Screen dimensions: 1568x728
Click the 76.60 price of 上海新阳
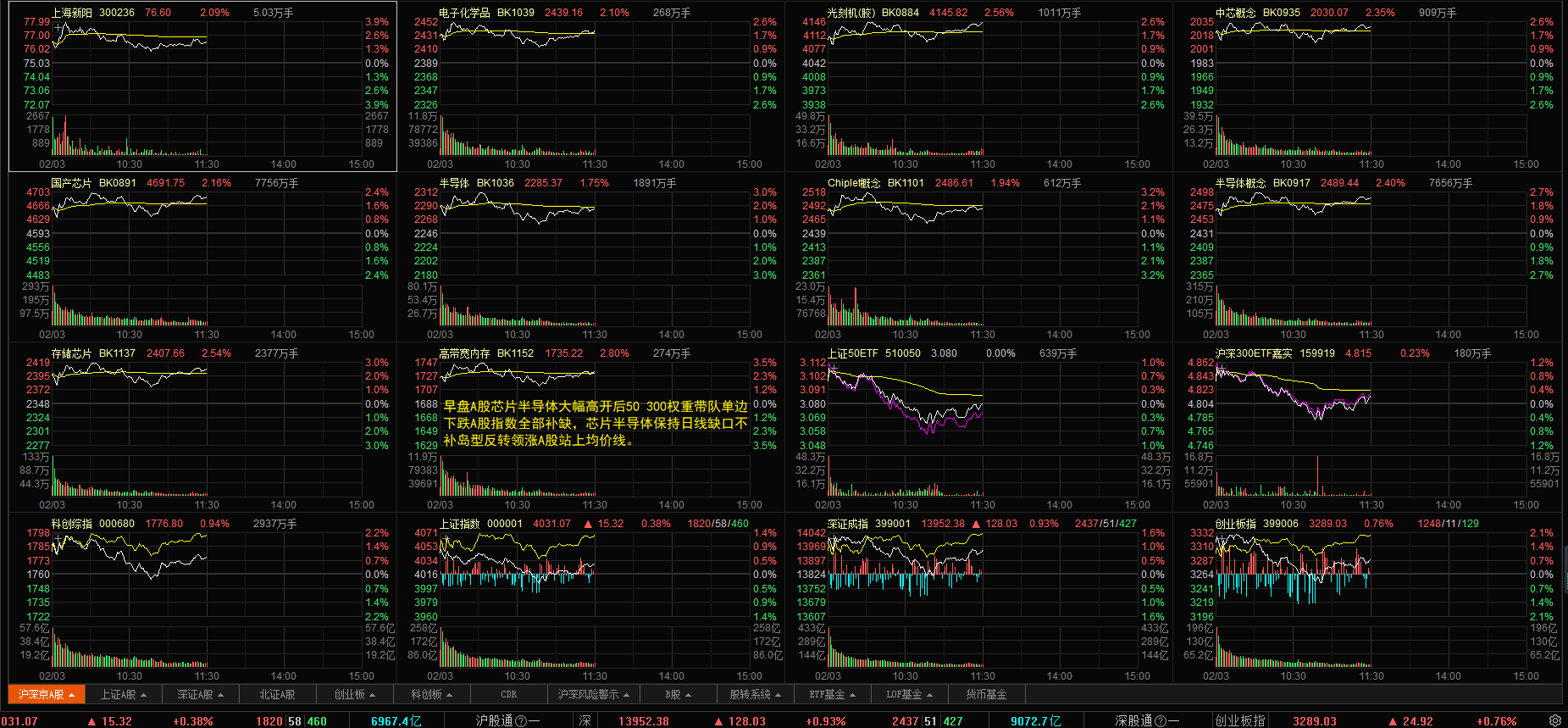click(x=158, y=13)
